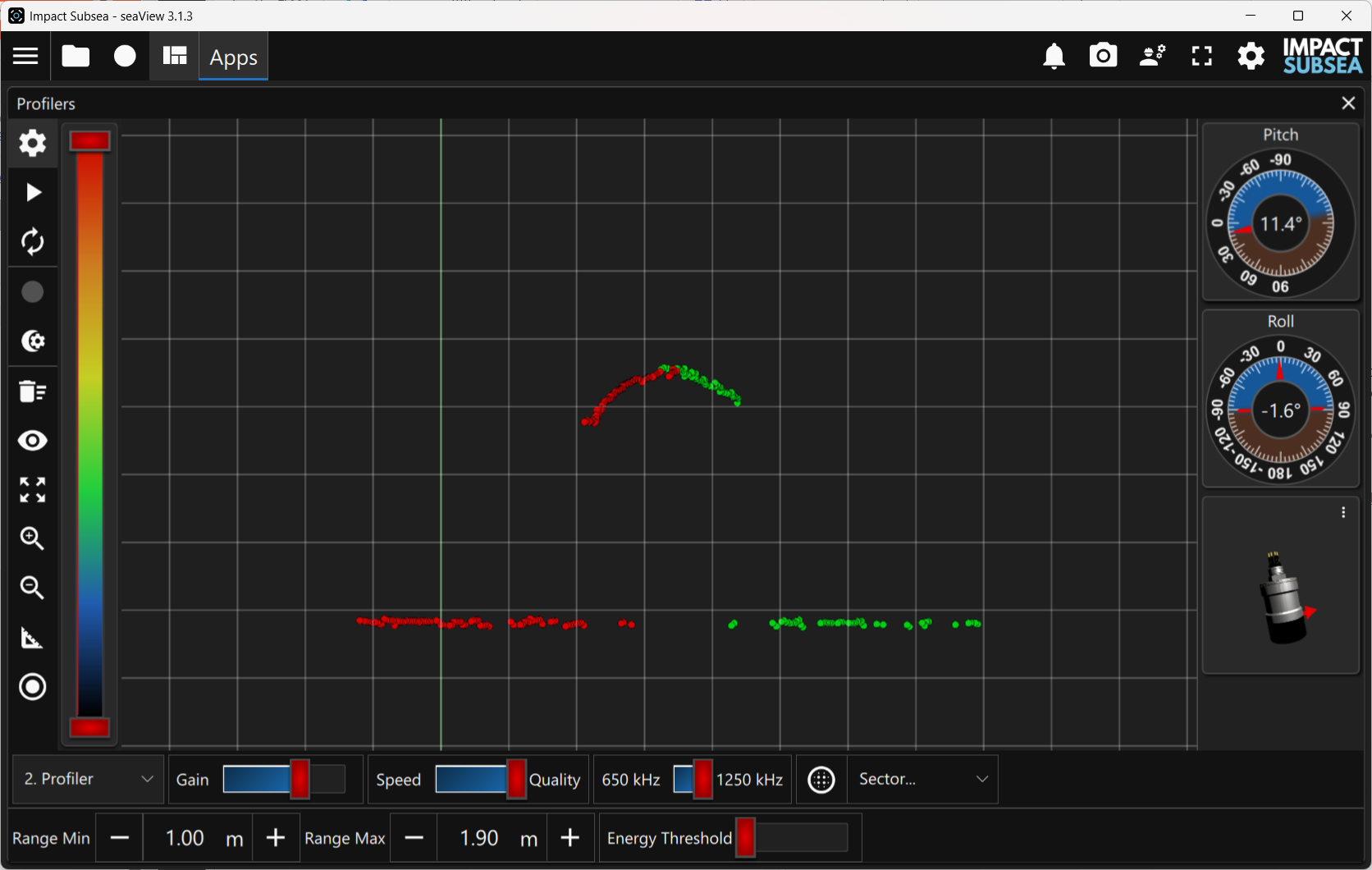Viewport: 1372px width, 870px height.
Task: Open profiler settings gear in the sidebar
Action: [33, 143]
